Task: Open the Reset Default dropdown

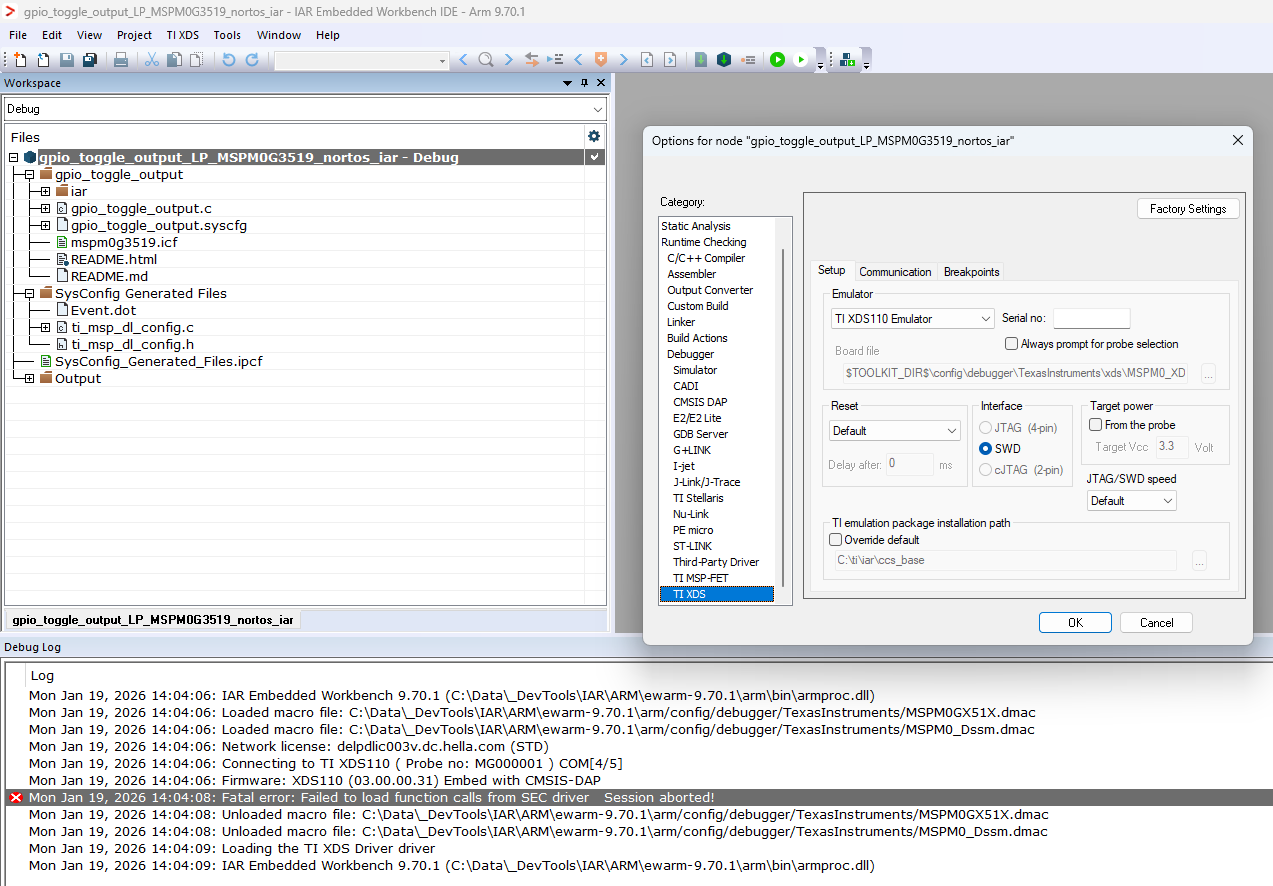Action: click(895, 431)
